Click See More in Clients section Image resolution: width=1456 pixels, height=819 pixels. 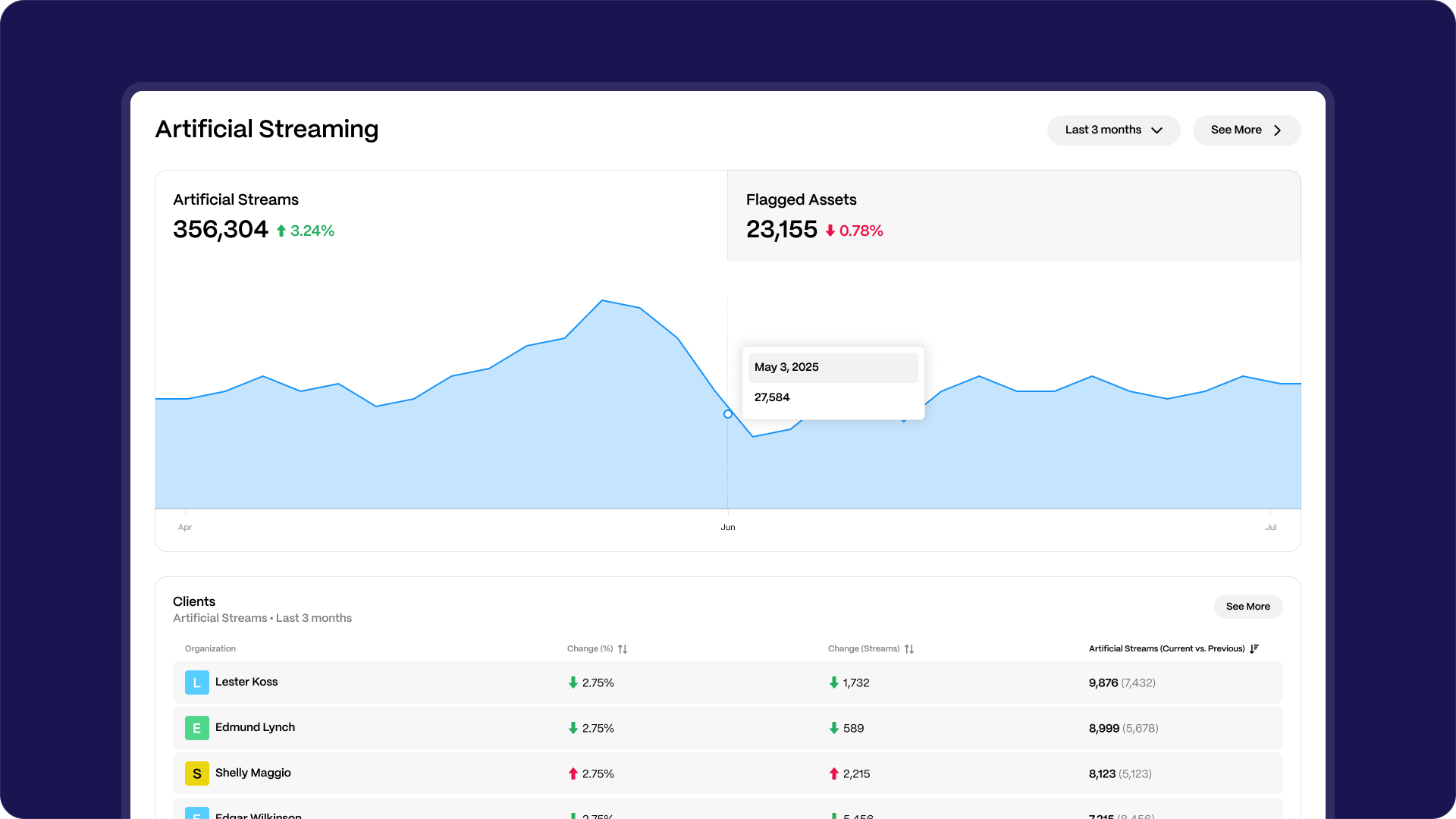(x=1247, y=607)
